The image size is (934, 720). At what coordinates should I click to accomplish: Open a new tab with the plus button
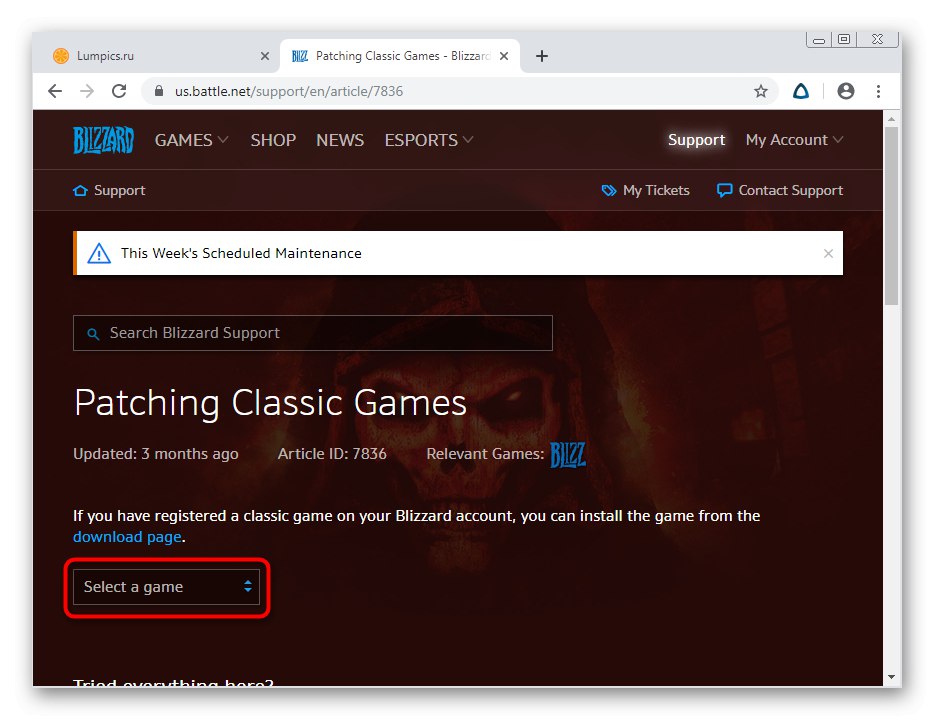[541, 56]
